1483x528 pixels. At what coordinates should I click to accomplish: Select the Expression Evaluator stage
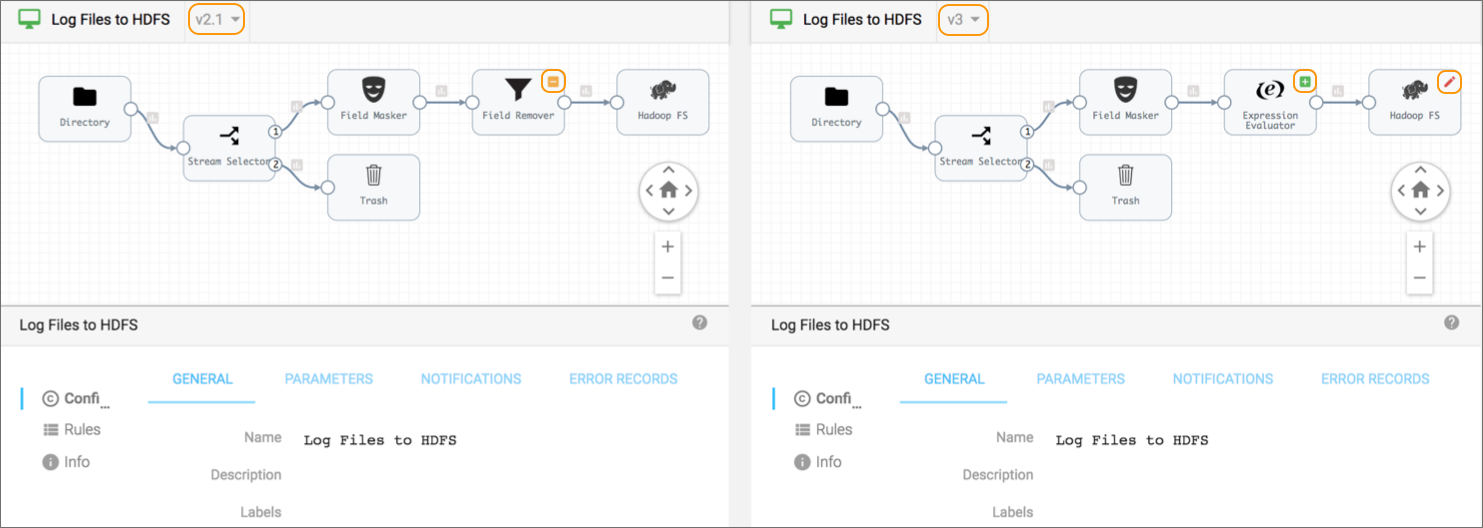click(x=1270, y=102)
